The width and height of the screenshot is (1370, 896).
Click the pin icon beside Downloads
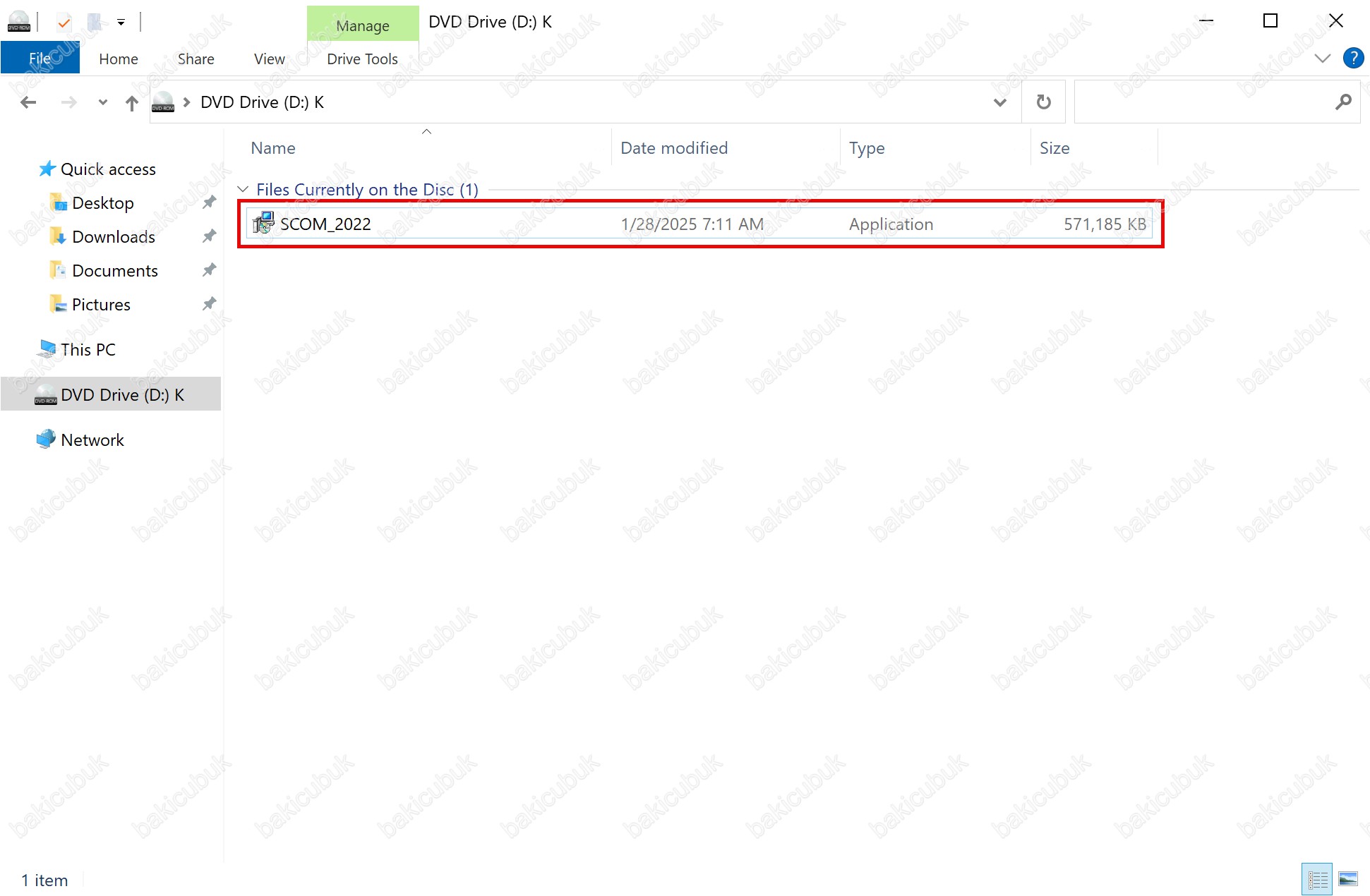point(209,236)
